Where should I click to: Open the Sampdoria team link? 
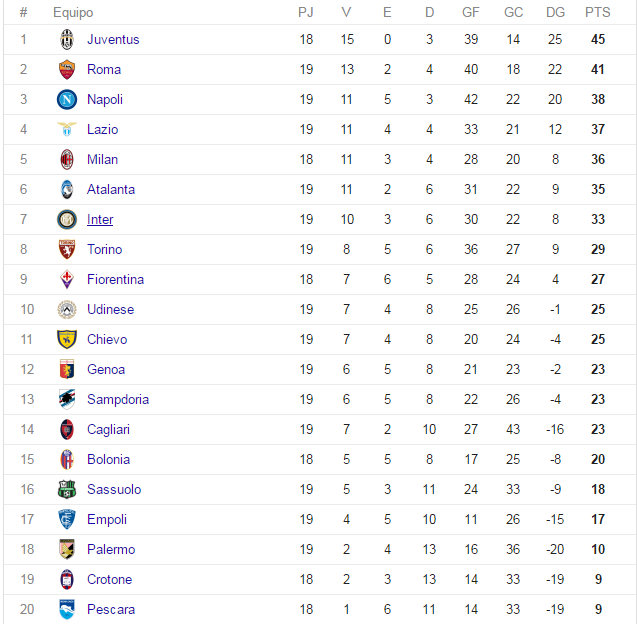[x=118, y=399]
